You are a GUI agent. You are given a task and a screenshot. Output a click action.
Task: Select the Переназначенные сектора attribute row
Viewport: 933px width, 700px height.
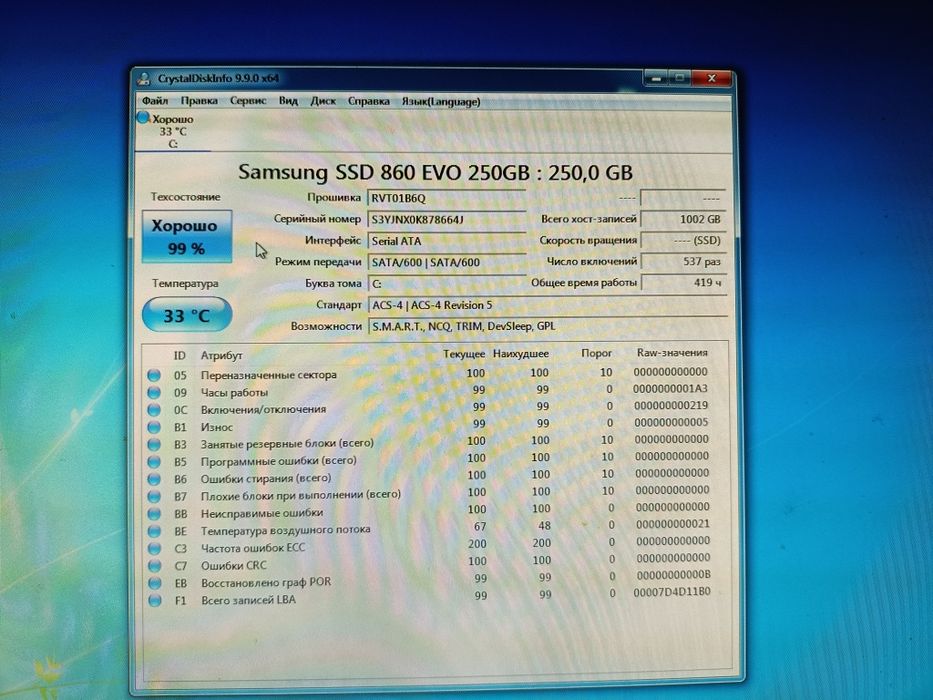[x=428, y=374]
